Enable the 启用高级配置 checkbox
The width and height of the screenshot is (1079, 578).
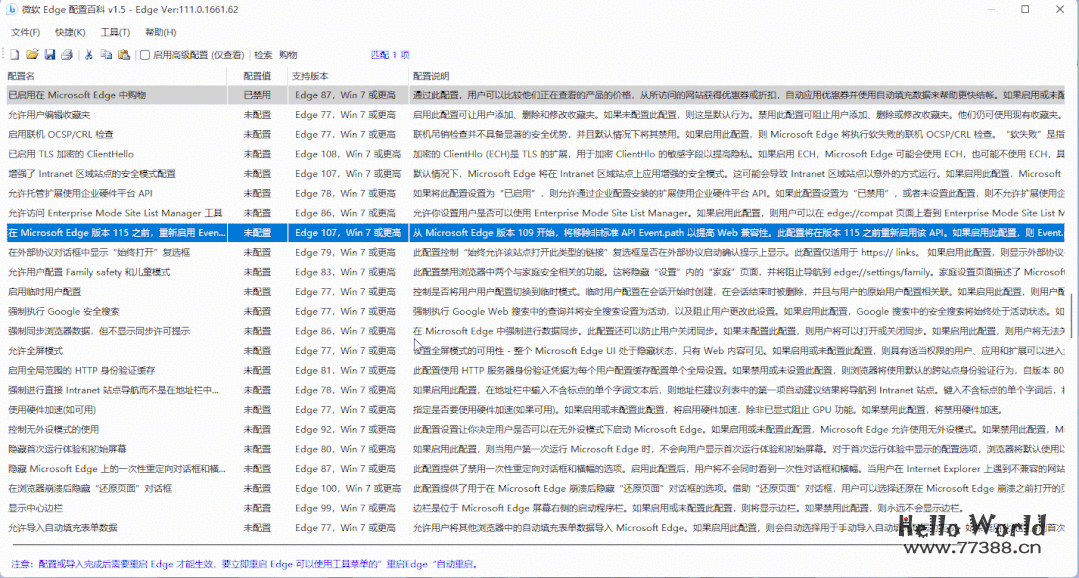point(145,55)
